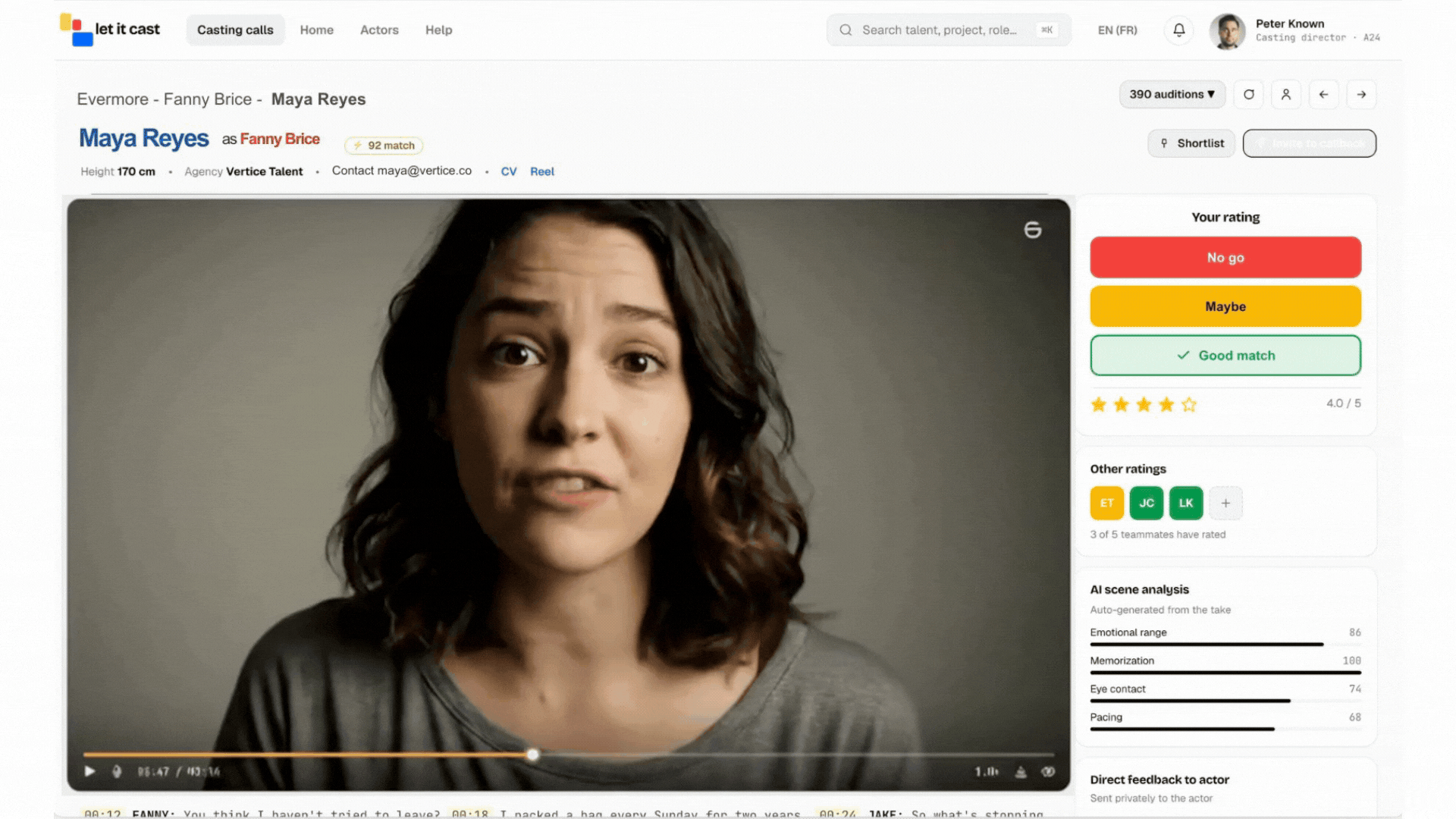
Task: Click the Emotional range score bar
Action: [x=1225, y=645]
